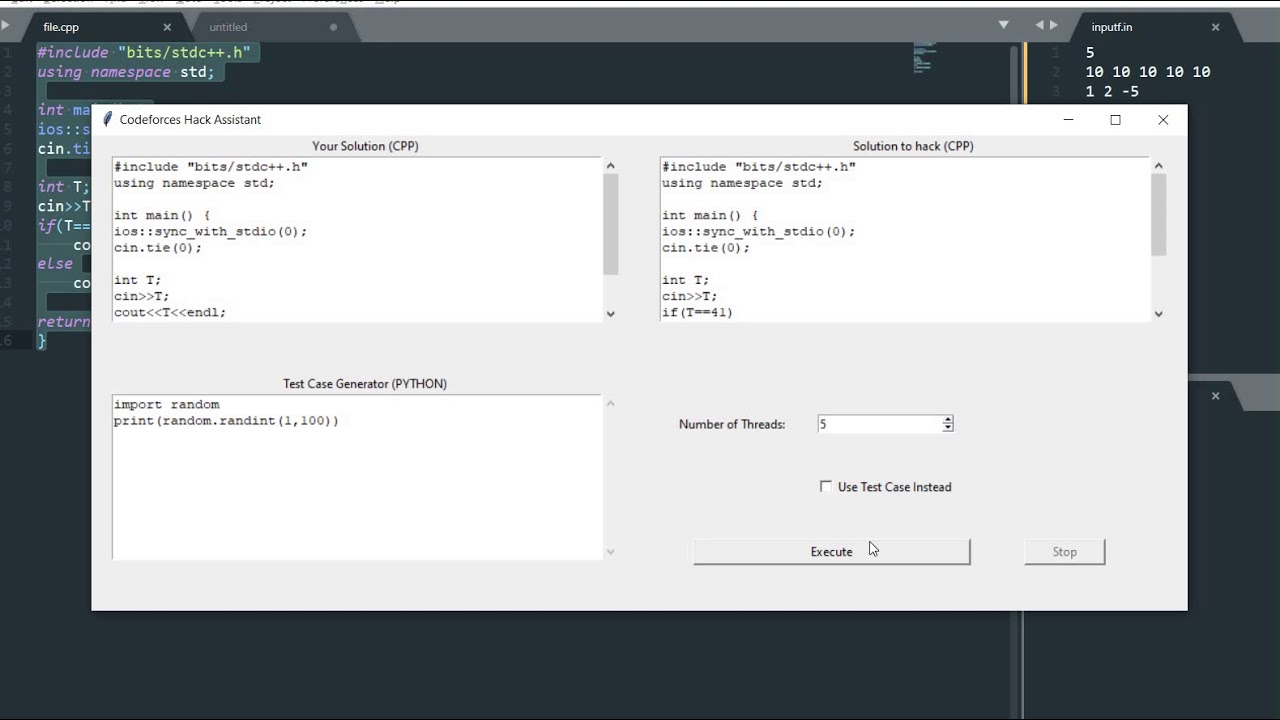Minimize the Codeforces Hack Assistant window
The image size is (1280, 720).
point(1068,120)
